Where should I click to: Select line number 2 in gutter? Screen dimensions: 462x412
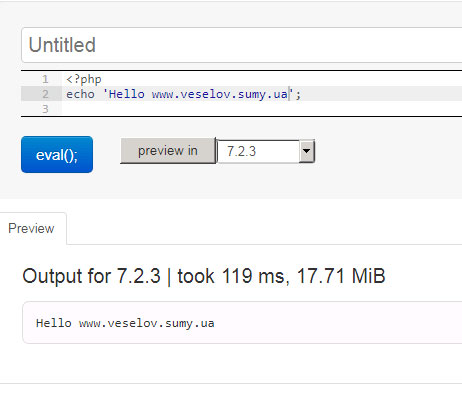point(45,94)
